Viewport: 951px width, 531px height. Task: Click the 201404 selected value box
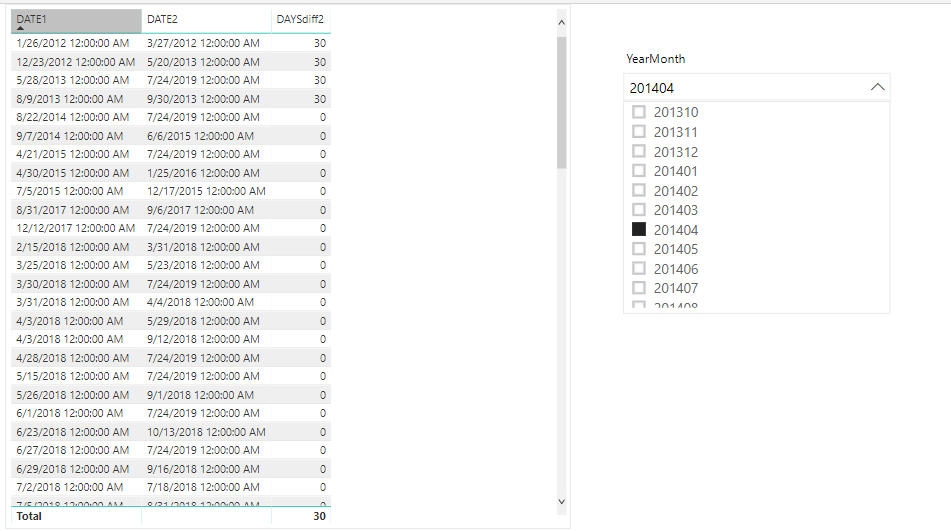756,88
